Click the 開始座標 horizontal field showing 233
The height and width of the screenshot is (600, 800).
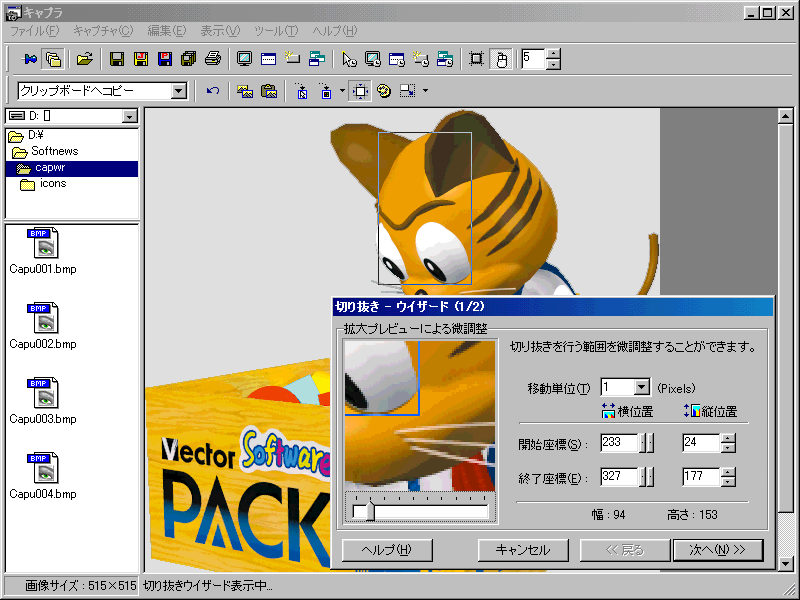(x=619, y=442)
